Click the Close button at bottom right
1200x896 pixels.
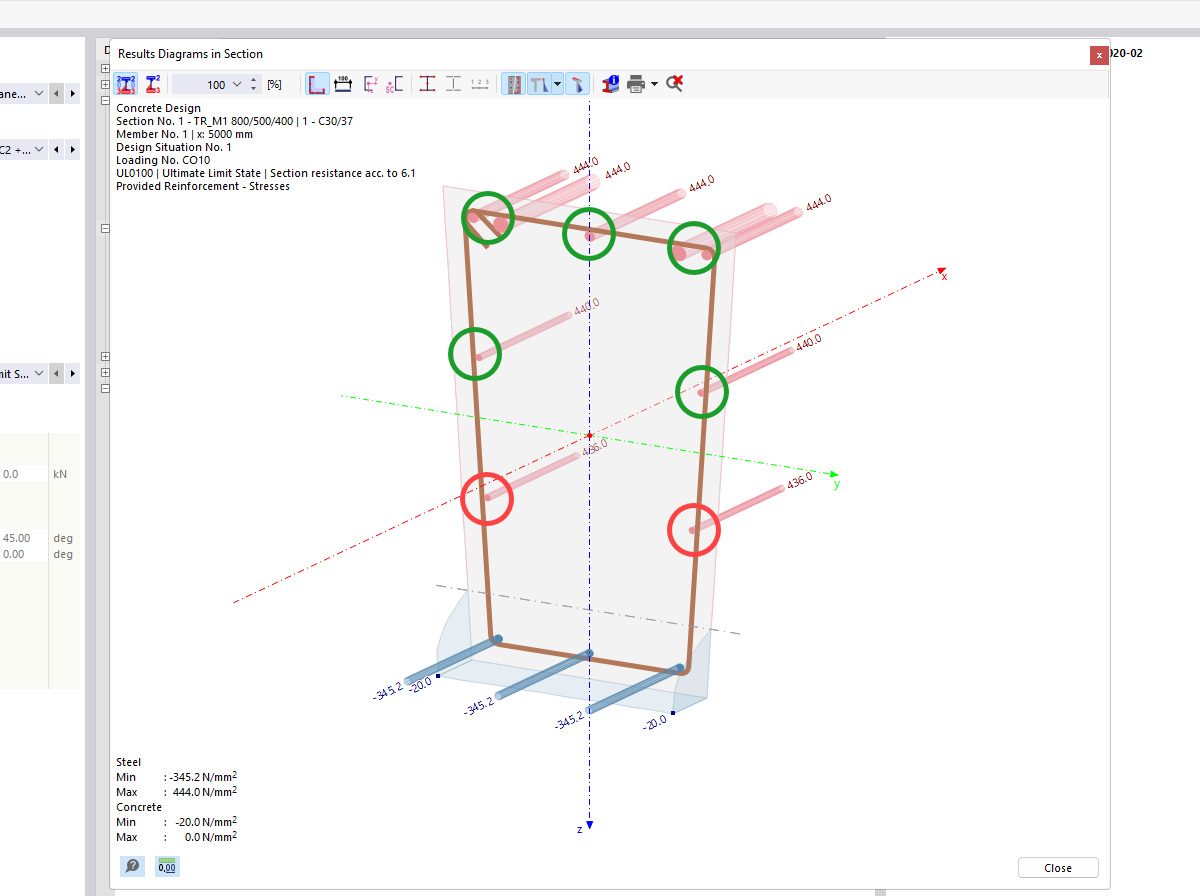click(1058, 868)
